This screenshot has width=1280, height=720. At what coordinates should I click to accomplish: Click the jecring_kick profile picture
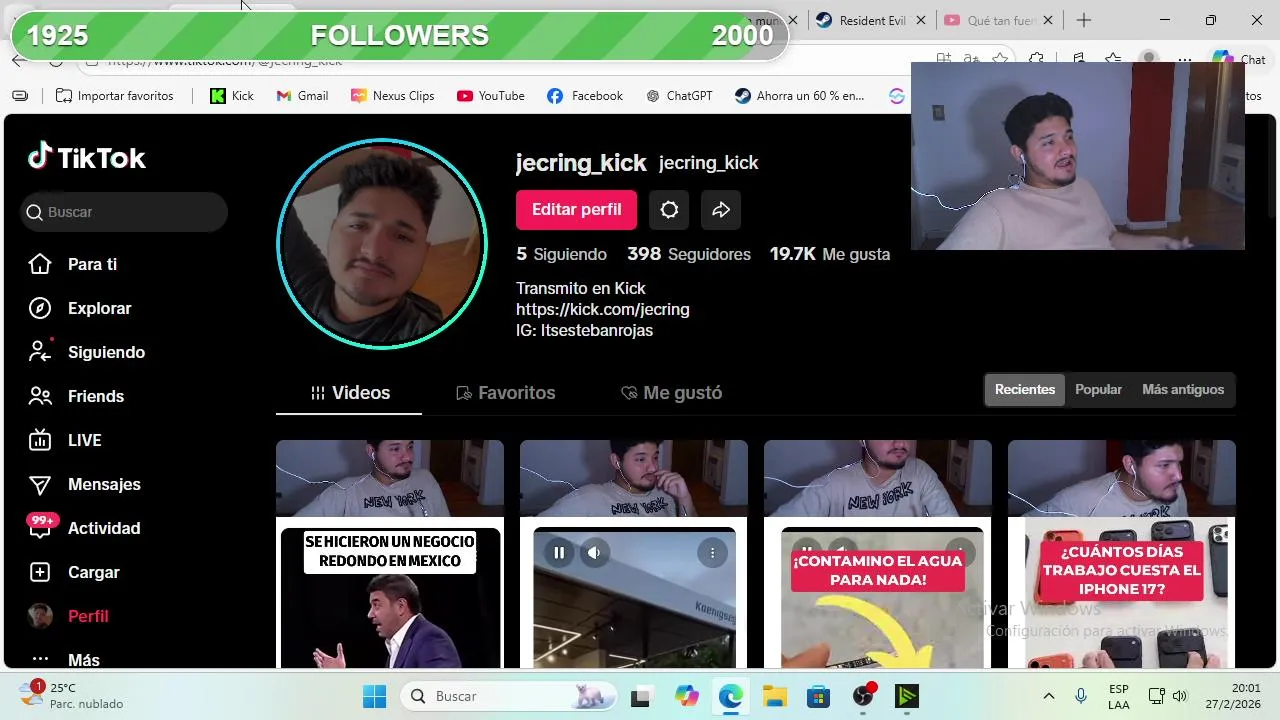click(382, 244)
